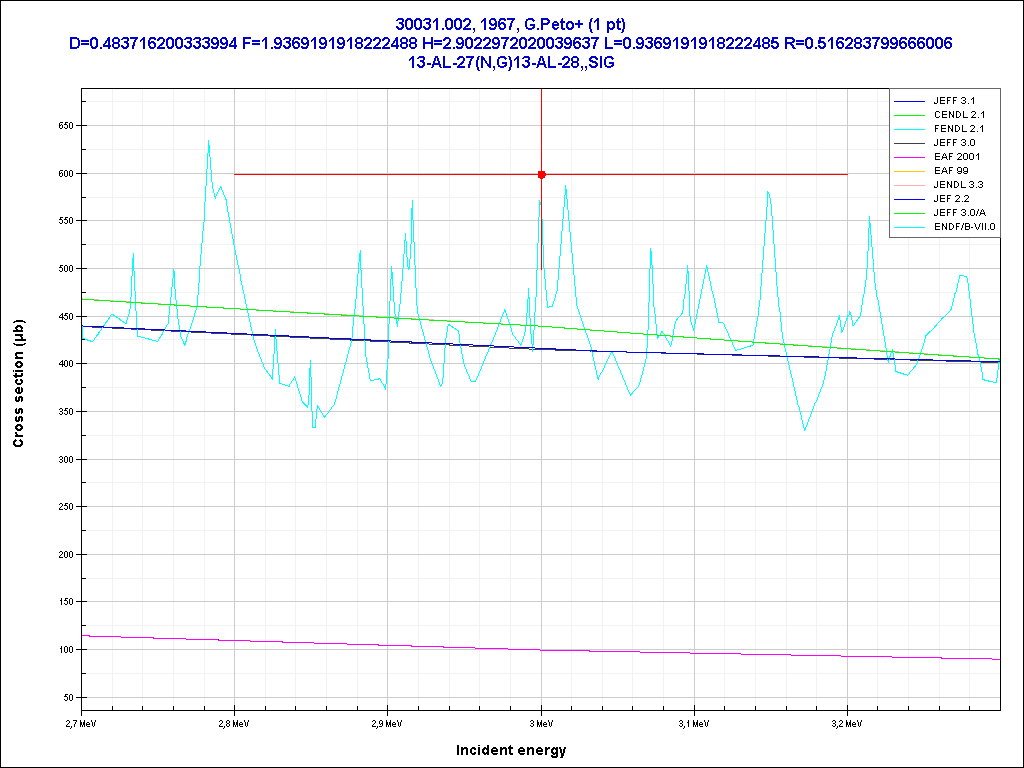Click the 'Incident energy' x-axis label
Viewport: 1024px width, 768px height.
511,750
